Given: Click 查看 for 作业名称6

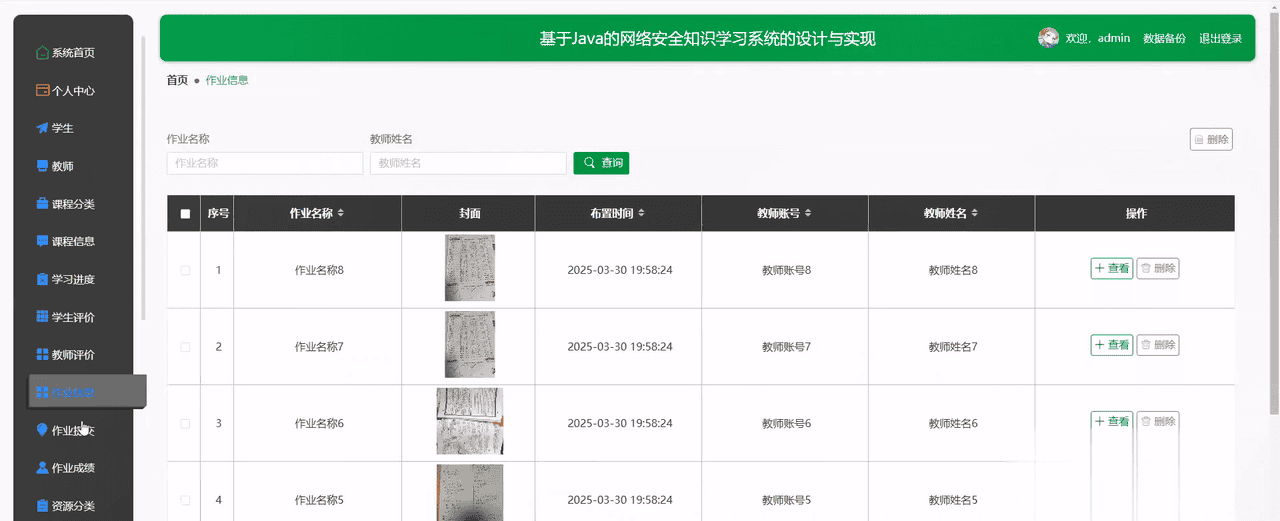Looking at the screenshot, I should click(1111, 421).
